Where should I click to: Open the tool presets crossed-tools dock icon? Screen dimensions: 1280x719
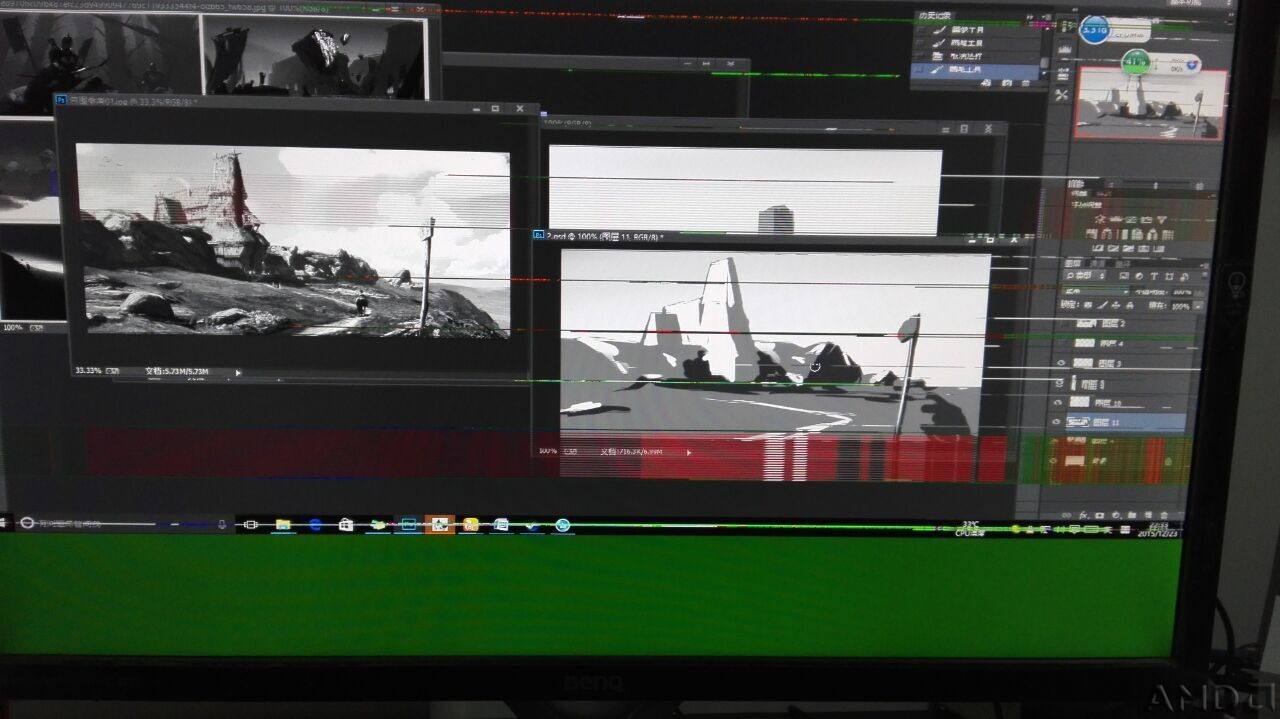[x=1062, y=94]
